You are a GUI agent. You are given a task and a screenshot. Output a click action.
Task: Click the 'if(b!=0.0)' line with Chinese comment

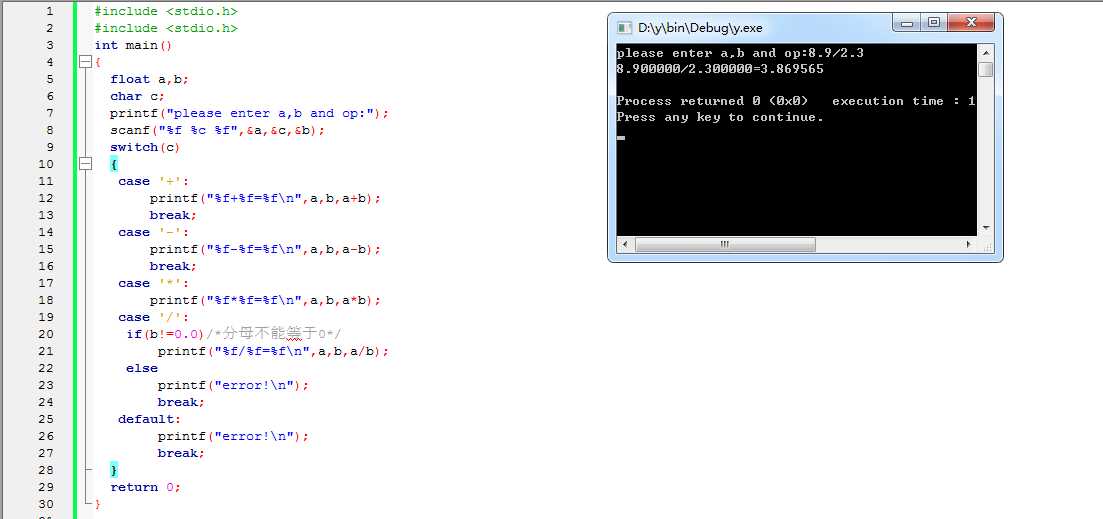pyautogui.click(x=234, y=334)
